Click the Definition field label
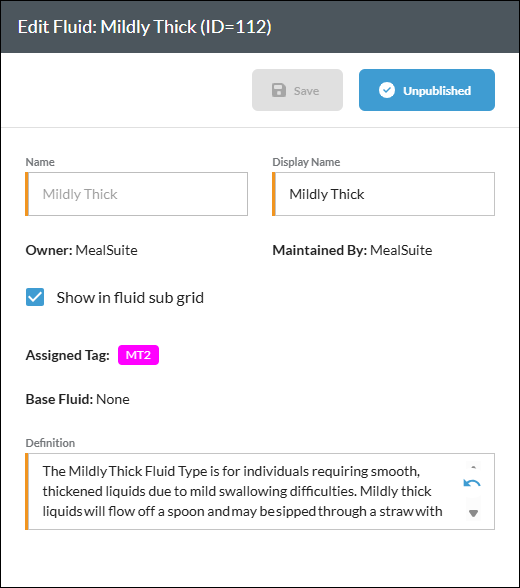Viewport: 520px width, 588px height. [50, 443]
